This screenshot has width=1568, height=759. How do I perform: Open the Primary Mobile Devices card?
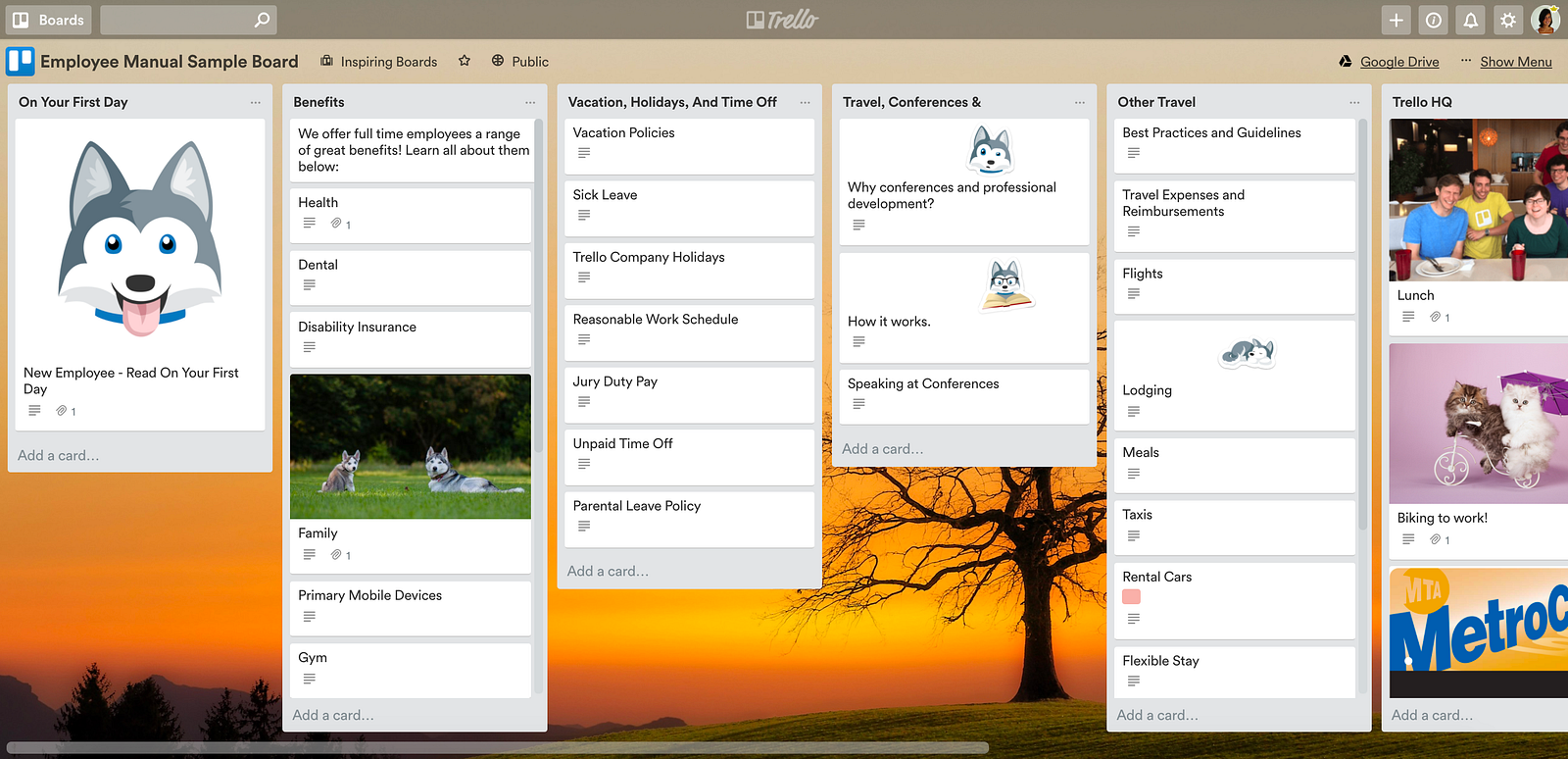click(411, 608)
